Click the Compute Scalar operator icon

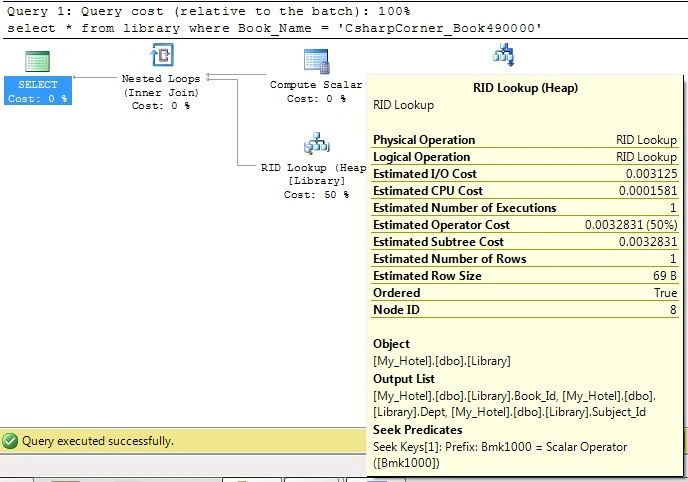316,61
